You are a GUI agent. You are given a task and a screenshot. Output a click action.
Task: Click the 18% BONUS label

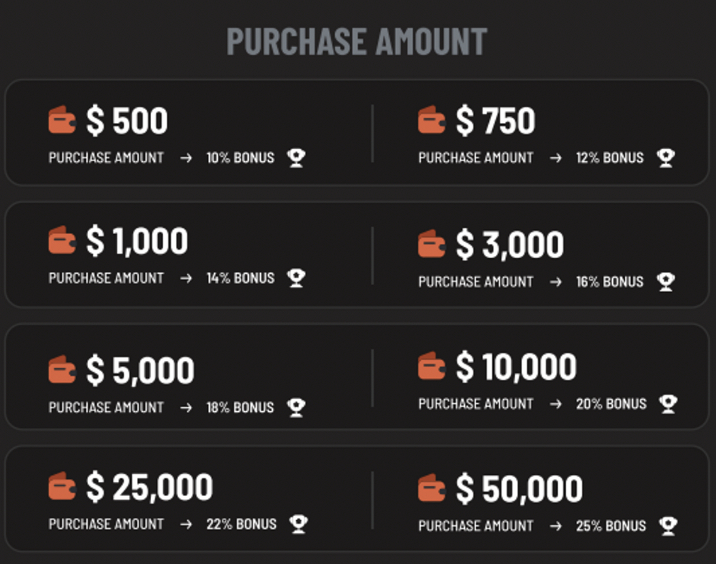(240, 407)
